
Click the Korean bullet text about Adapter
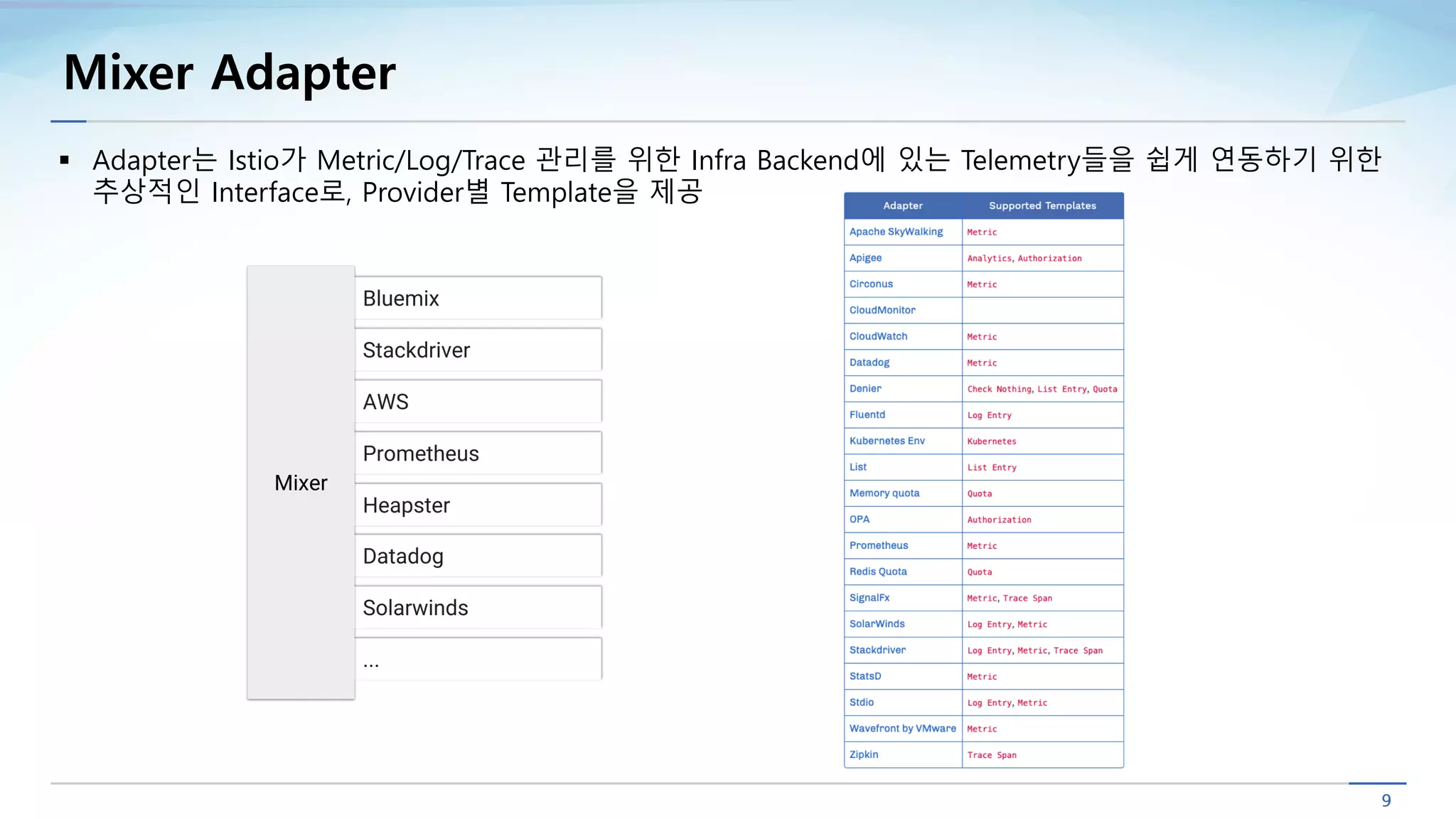737,176
